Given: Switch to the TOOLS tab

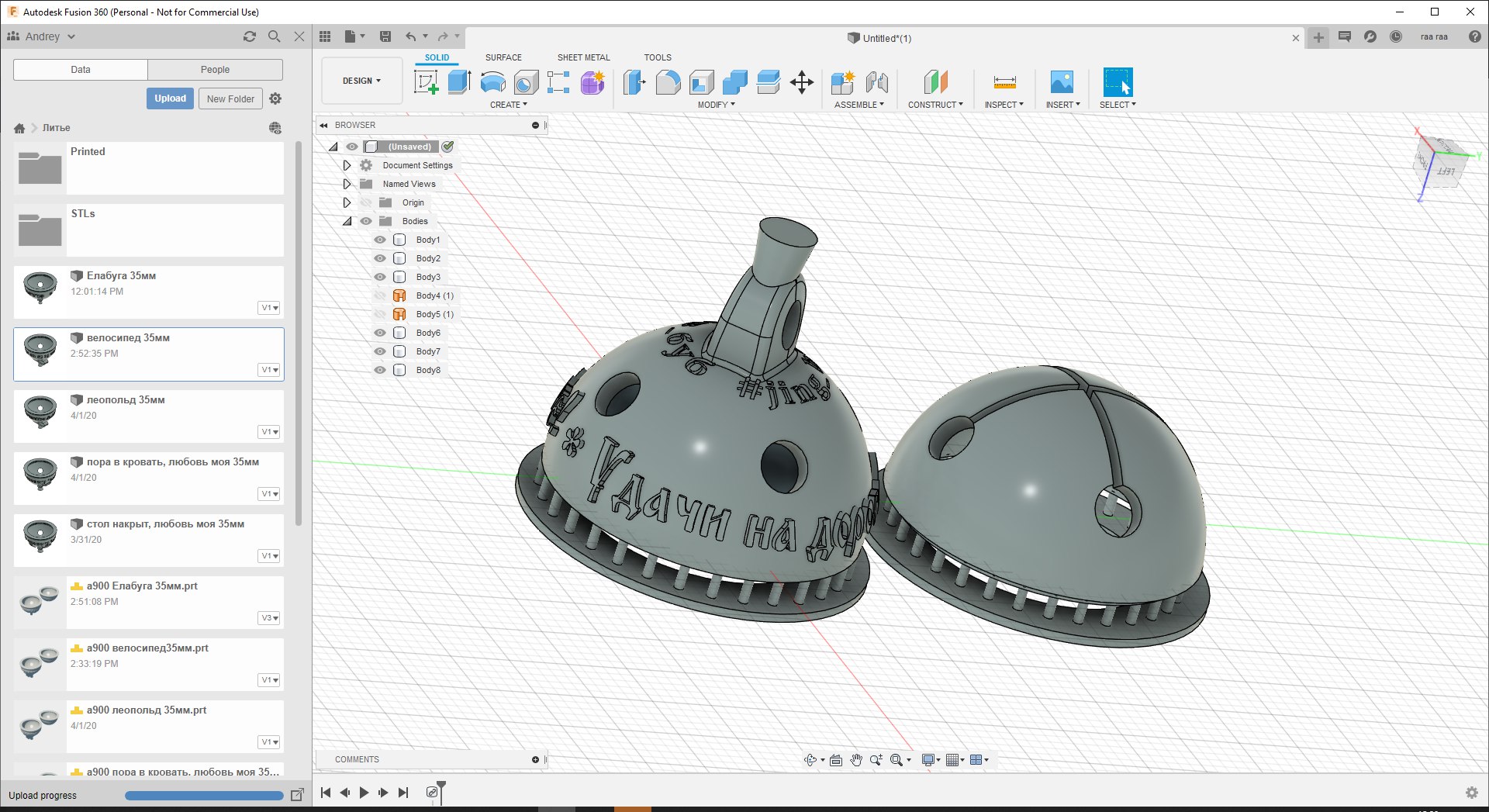Looking at the screenshot, I should (658, 57).
